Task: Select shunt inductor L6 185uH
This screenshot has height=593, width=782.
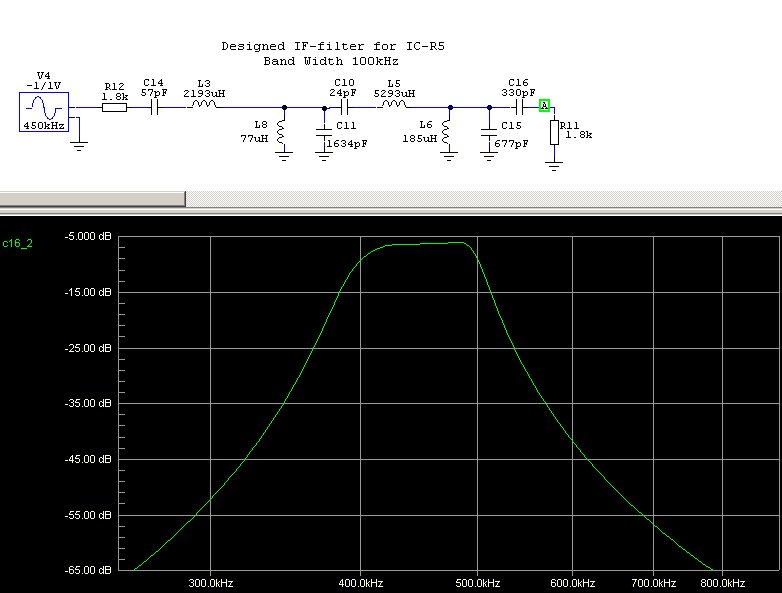Action: [x=446, y=133]
